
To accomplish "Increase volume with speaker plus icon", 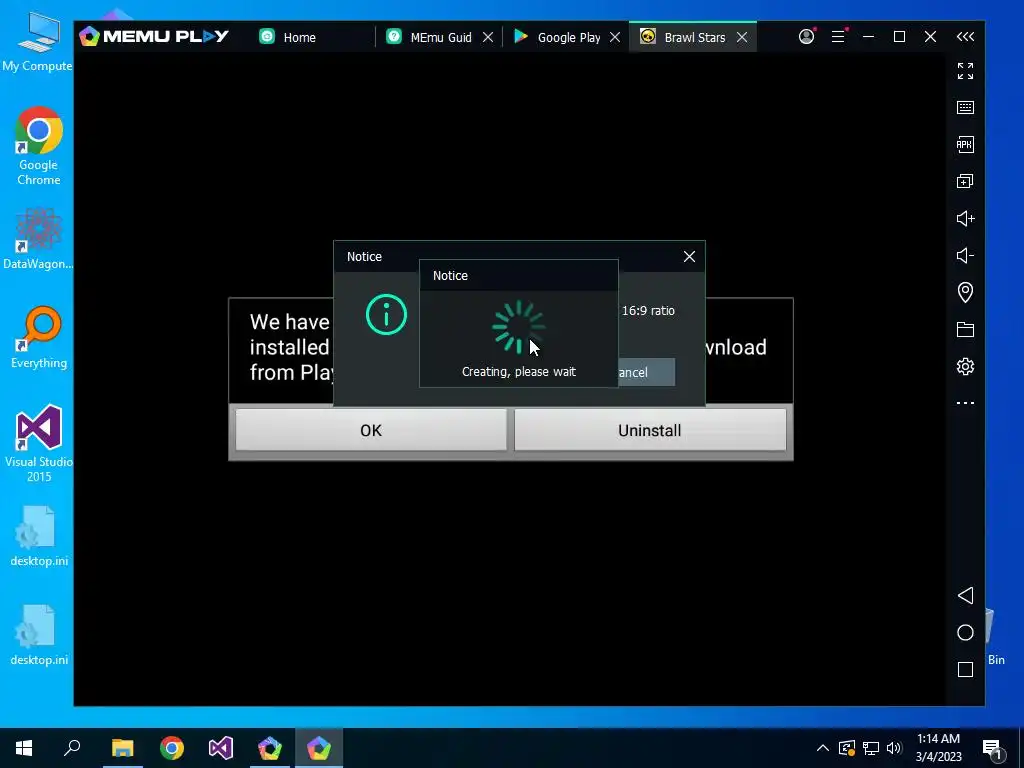I will pos(965,218).
